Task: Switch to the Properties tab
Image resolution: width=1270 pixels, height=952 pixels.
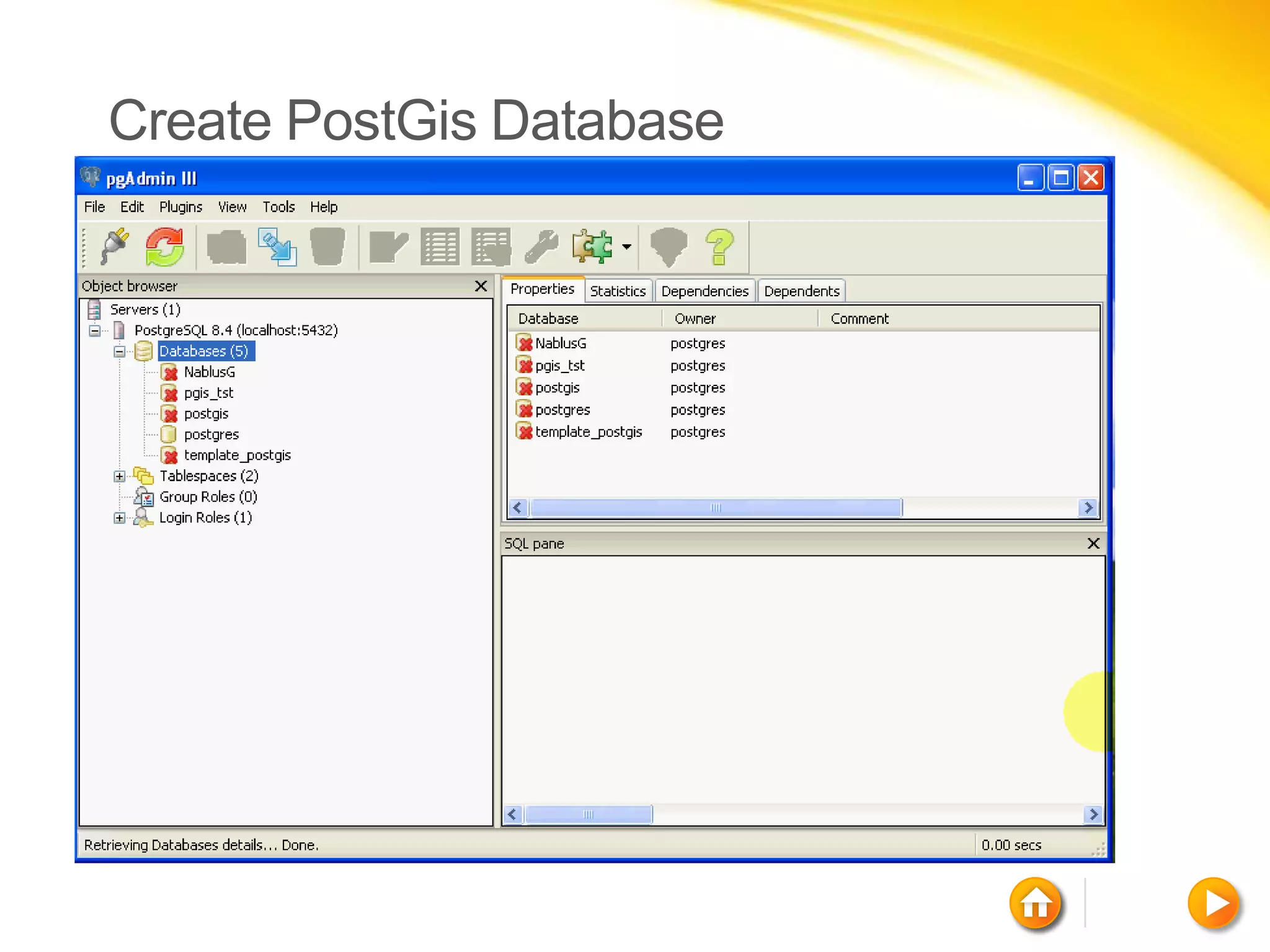Action: [x=543, y=289]
